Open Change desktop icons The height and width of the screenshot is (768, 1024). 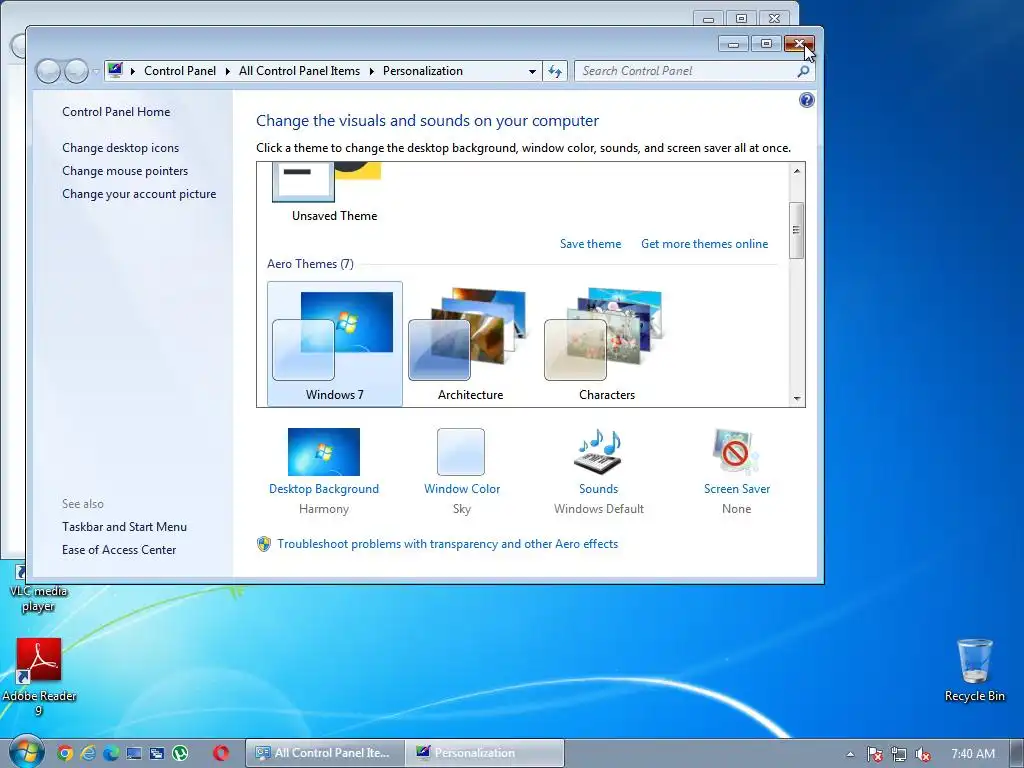tap(120, 148)
